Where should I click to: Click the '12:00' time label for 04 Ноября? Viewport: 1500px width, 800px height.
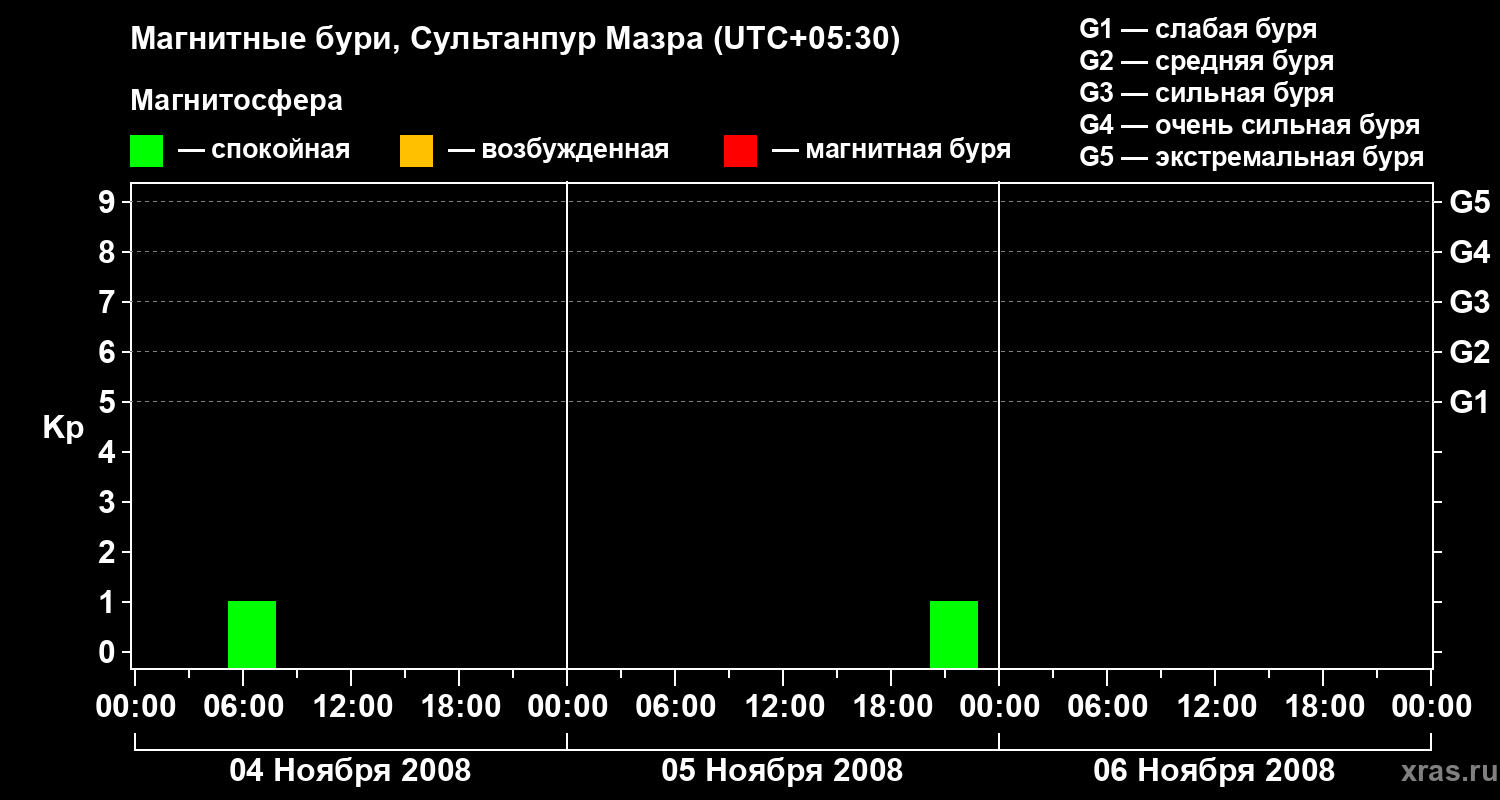pyautogui.click(x=351, y=706)
